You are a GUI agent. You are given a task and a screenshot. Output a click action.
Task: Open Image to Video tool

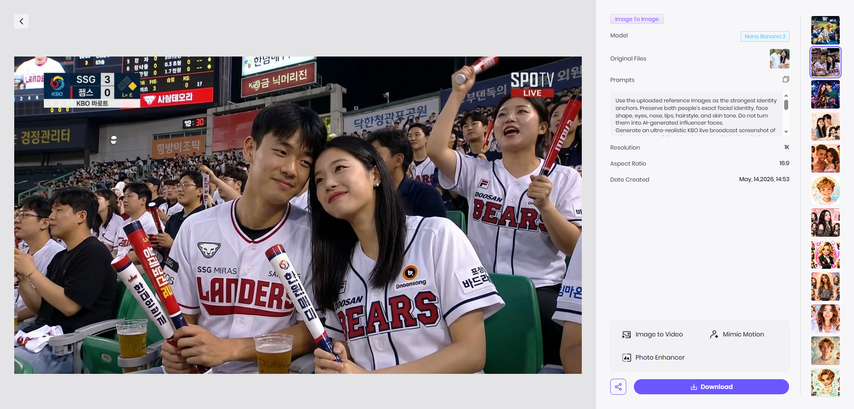tap(652, 334)
